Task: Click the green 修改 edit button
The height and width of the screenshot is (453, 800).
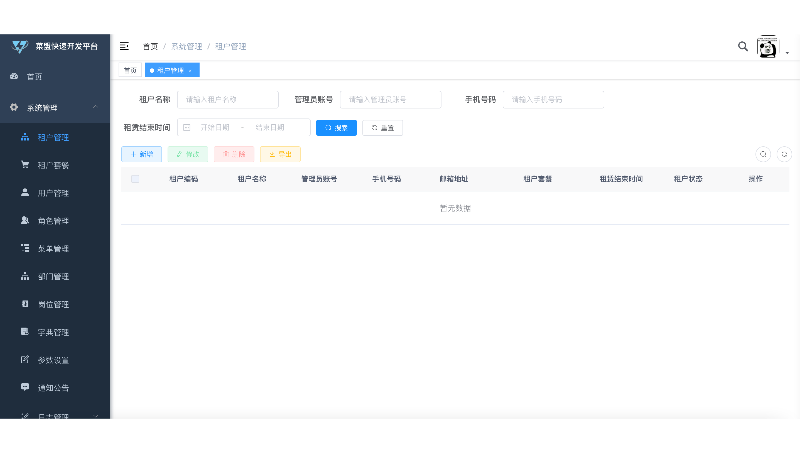Action: (188, 154)
